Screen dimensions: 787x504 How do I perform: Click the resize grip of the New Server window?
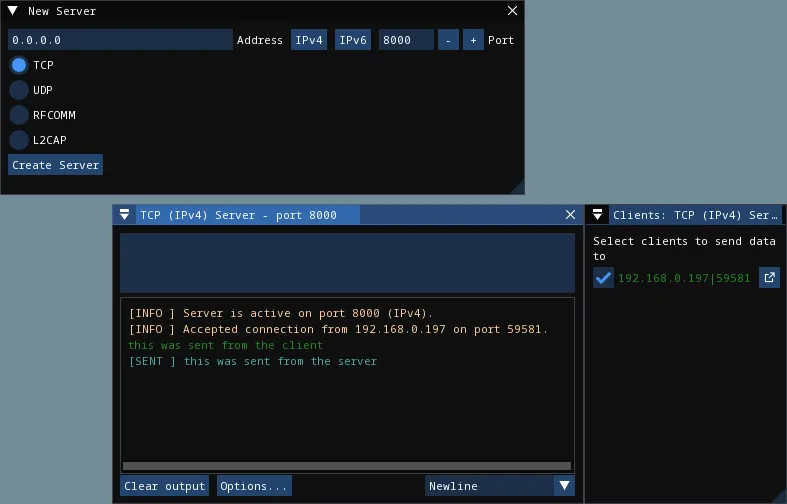point(517,187)
